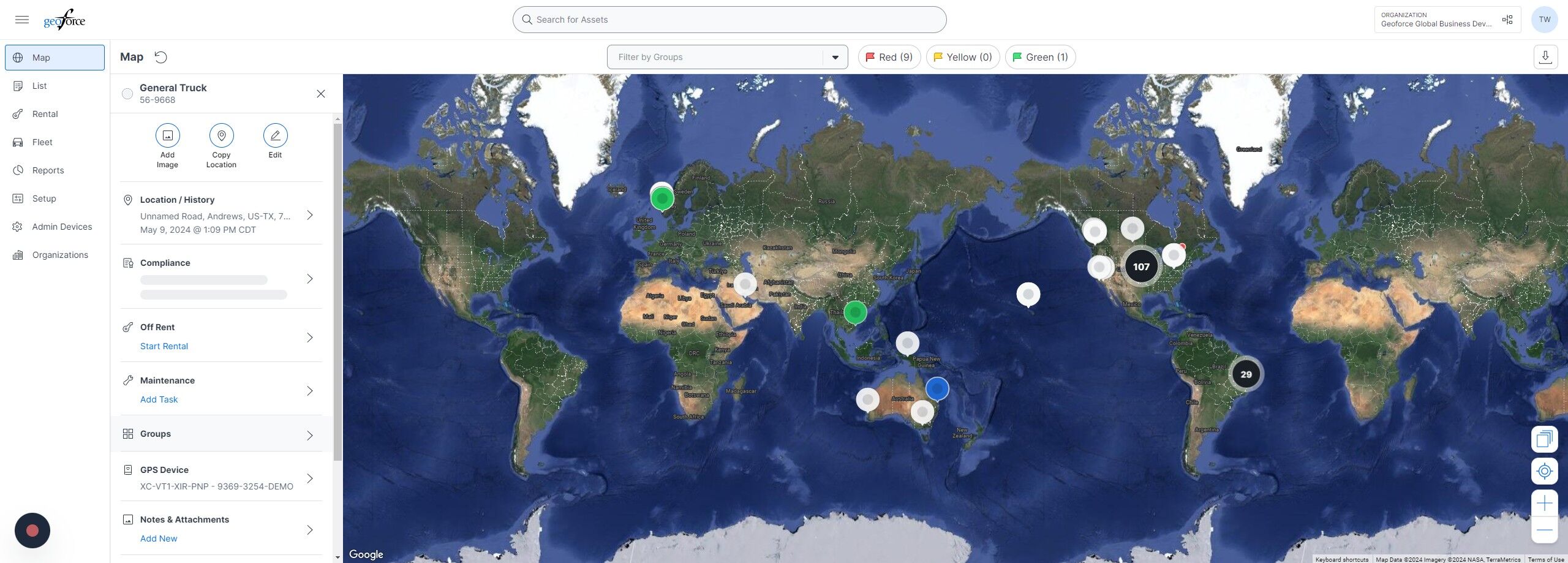1568x563 pixels.
Task: Click red recording button at bottom left
Action: coord(32,531)
